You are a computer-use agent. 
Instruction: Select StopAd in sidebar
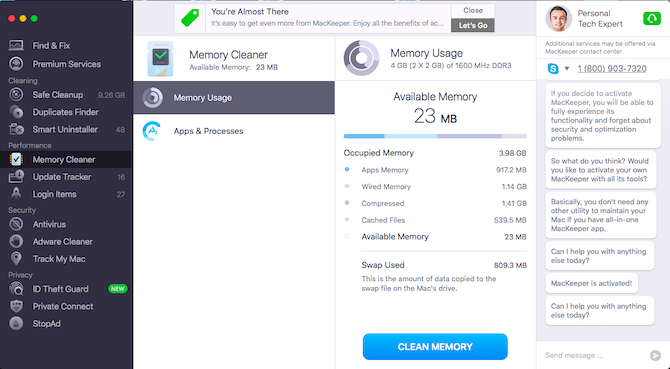[x=66, y=323]
